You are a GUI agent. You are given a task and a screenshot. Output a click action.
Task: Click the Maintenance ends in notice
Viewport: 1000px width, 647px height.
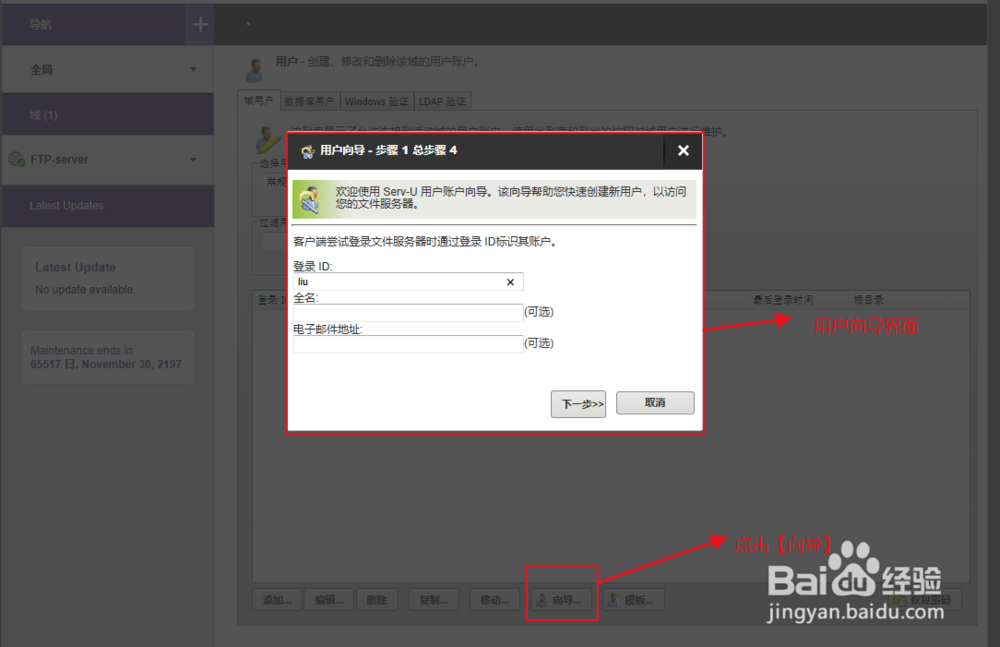[x=106, y=357]
